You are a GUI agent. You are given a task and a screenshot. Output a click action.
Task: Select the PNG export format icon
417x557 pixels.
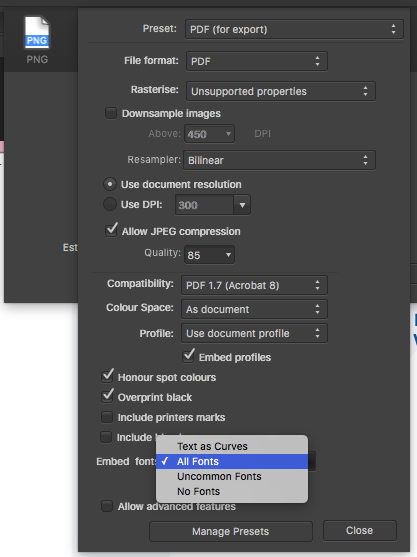click(x=37, y=33)
